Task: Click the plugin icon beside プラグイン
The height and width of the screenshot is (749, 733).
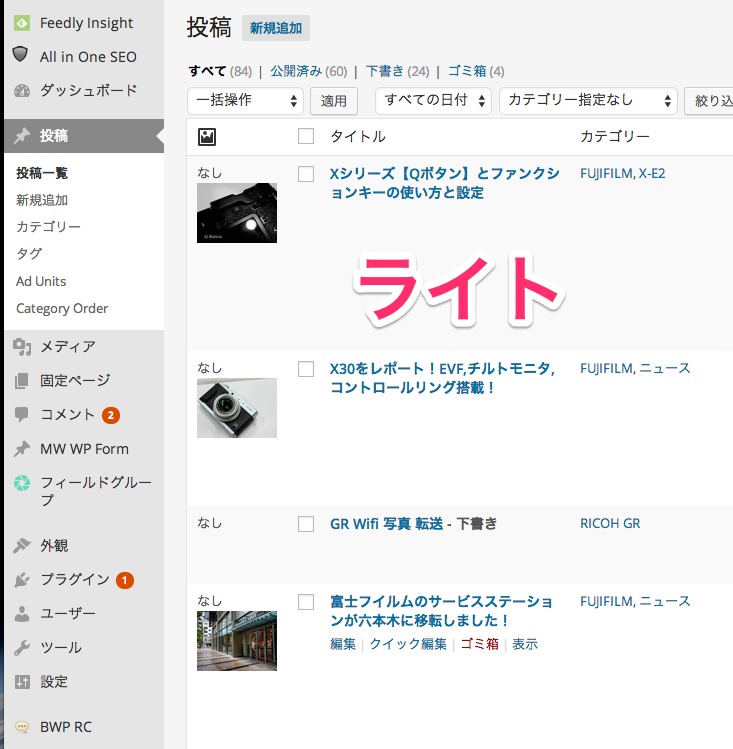Action: point(22,579)
